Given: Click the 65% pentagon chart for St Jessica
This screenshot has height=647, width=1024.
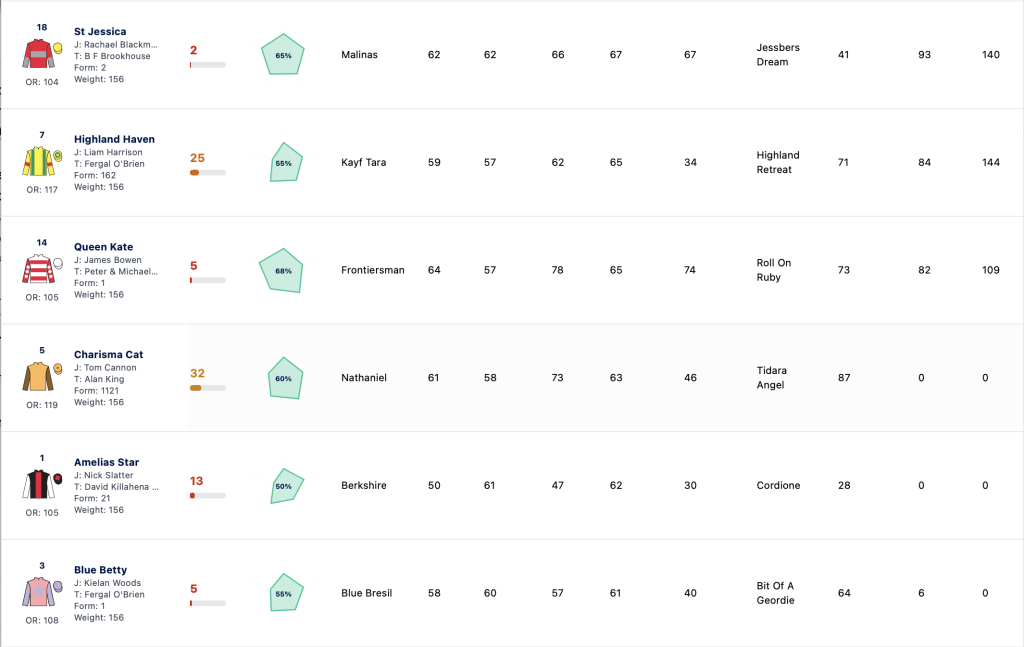Looking at the screenshot, I should tap(283, 54).
